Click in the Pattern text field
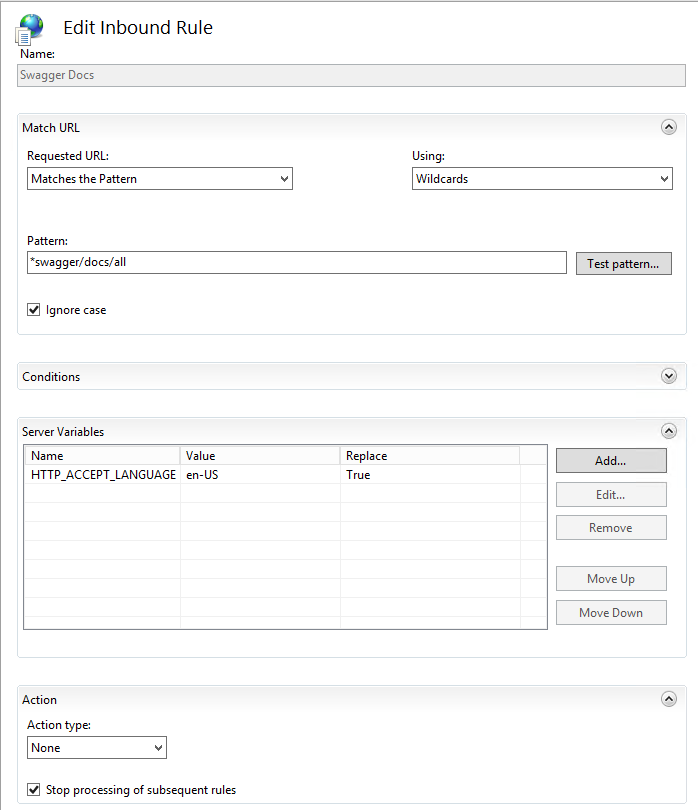698x810 pixels. (296, 262)
